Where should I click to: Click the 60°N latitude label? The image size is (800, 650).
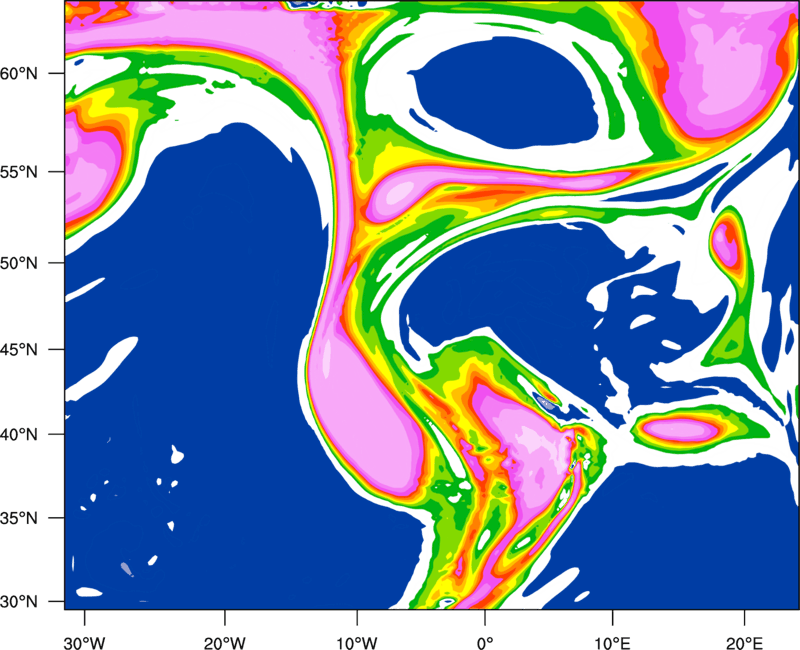[x=19, y=73]
